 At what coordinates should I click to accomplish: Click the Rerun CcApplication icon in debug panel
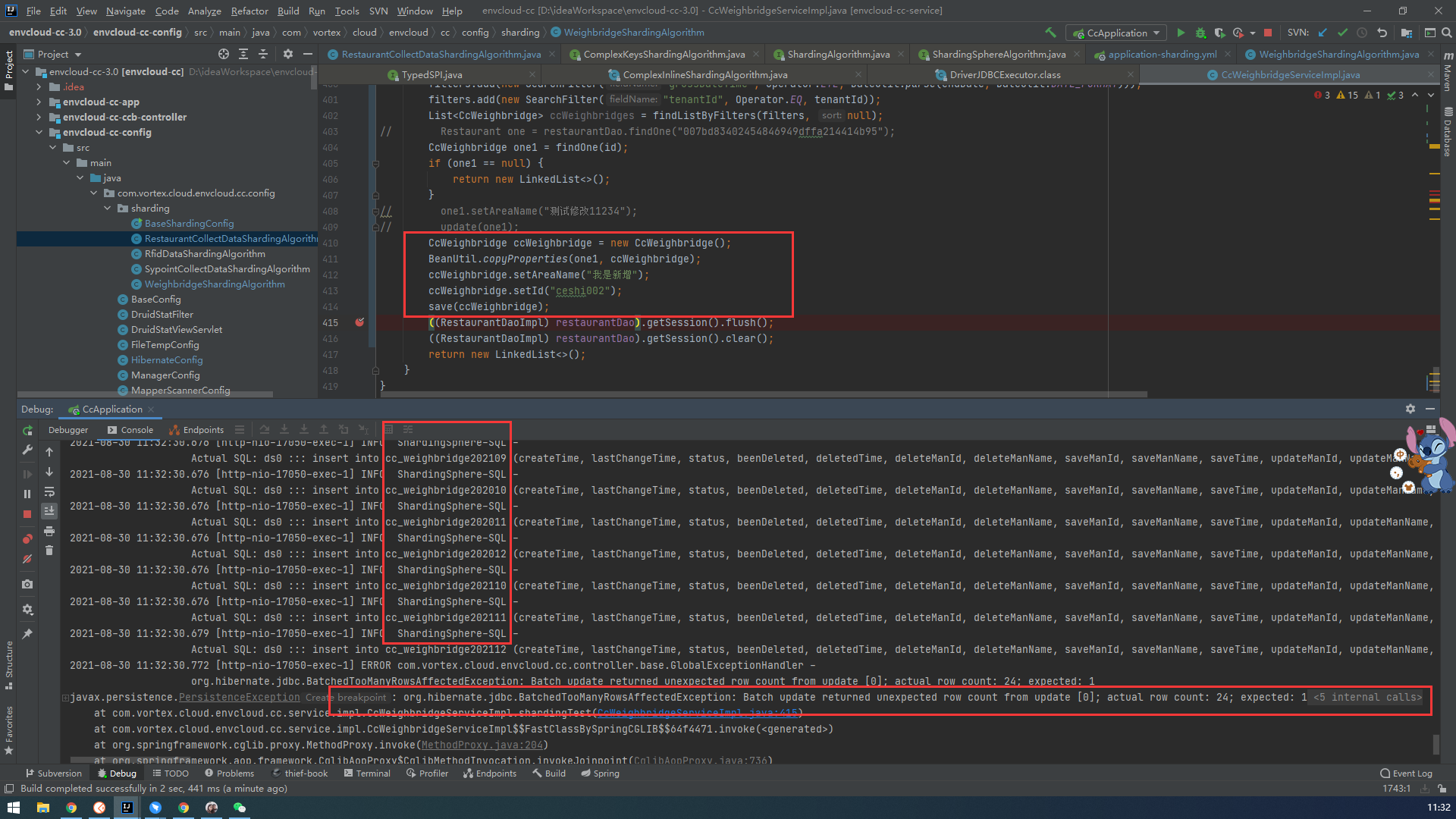pos(28,430)
